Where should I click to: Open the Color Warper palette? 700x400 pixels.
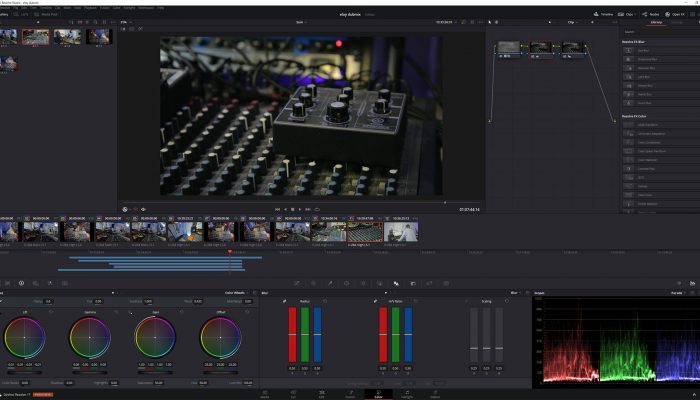click(x=313, y=283)
